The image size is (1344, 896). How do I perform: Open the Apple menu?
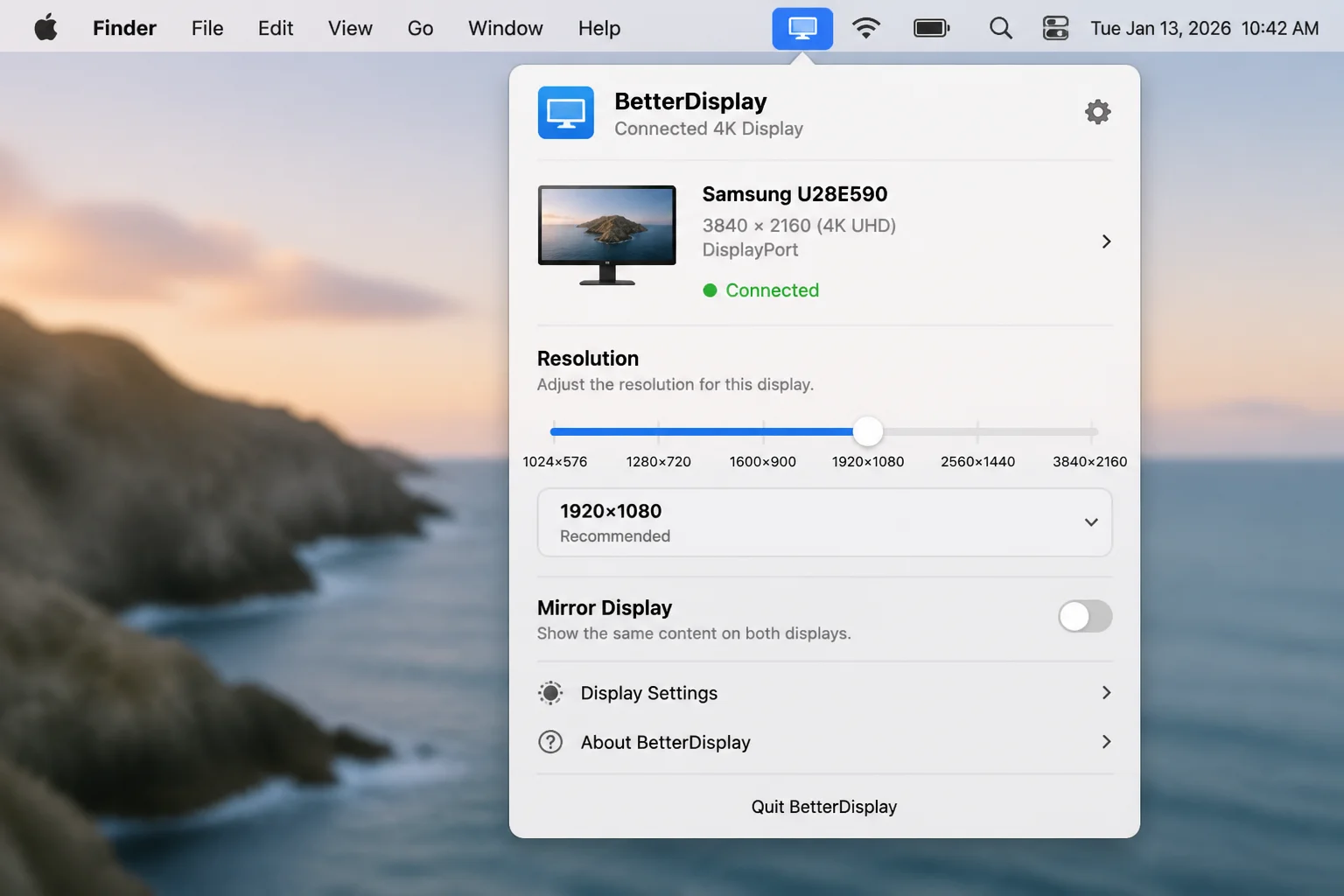point(45,28)
